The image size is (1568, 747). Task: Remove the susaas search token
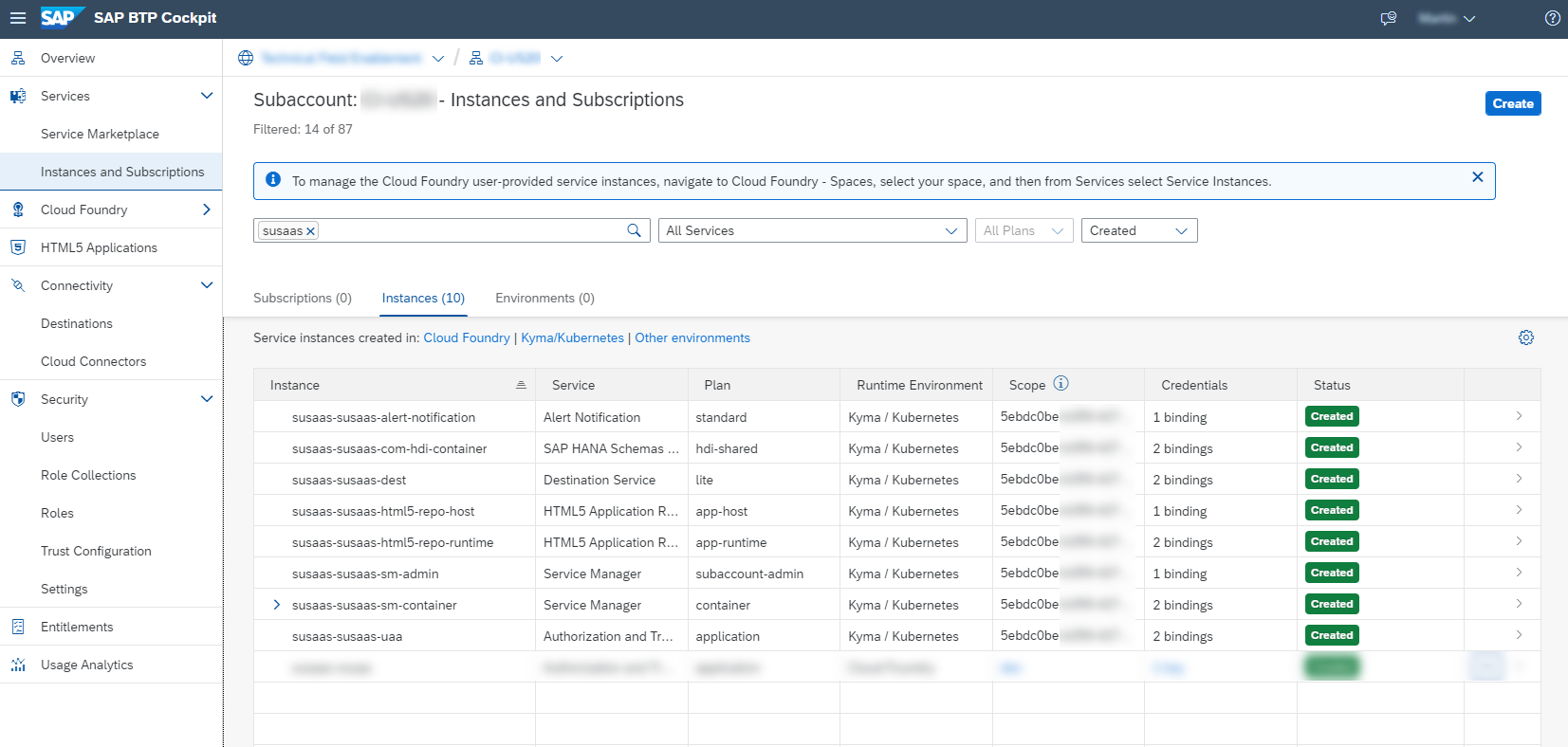tap(310, 231)
